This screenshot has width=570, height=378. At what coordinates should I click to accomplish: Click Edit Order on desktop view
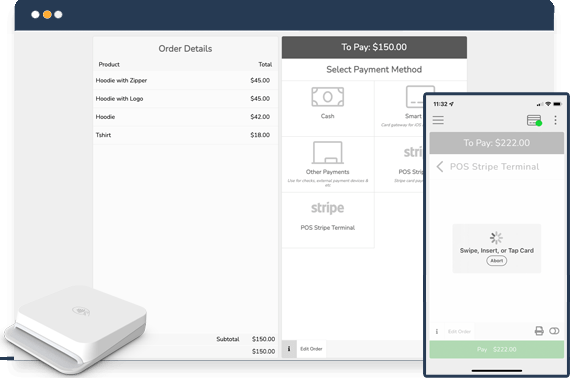pos(311,349)
